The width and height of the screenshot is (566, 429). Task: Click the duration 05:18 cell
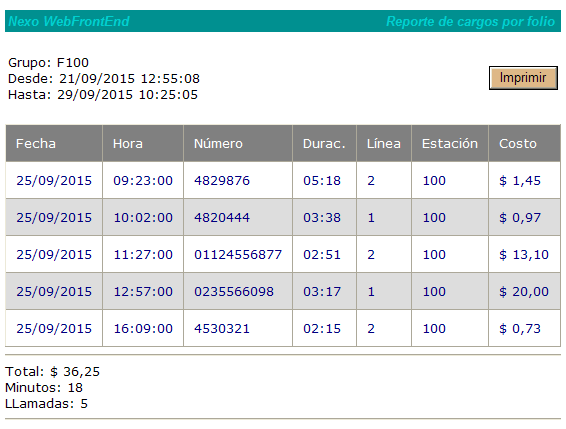coord(325,180)
